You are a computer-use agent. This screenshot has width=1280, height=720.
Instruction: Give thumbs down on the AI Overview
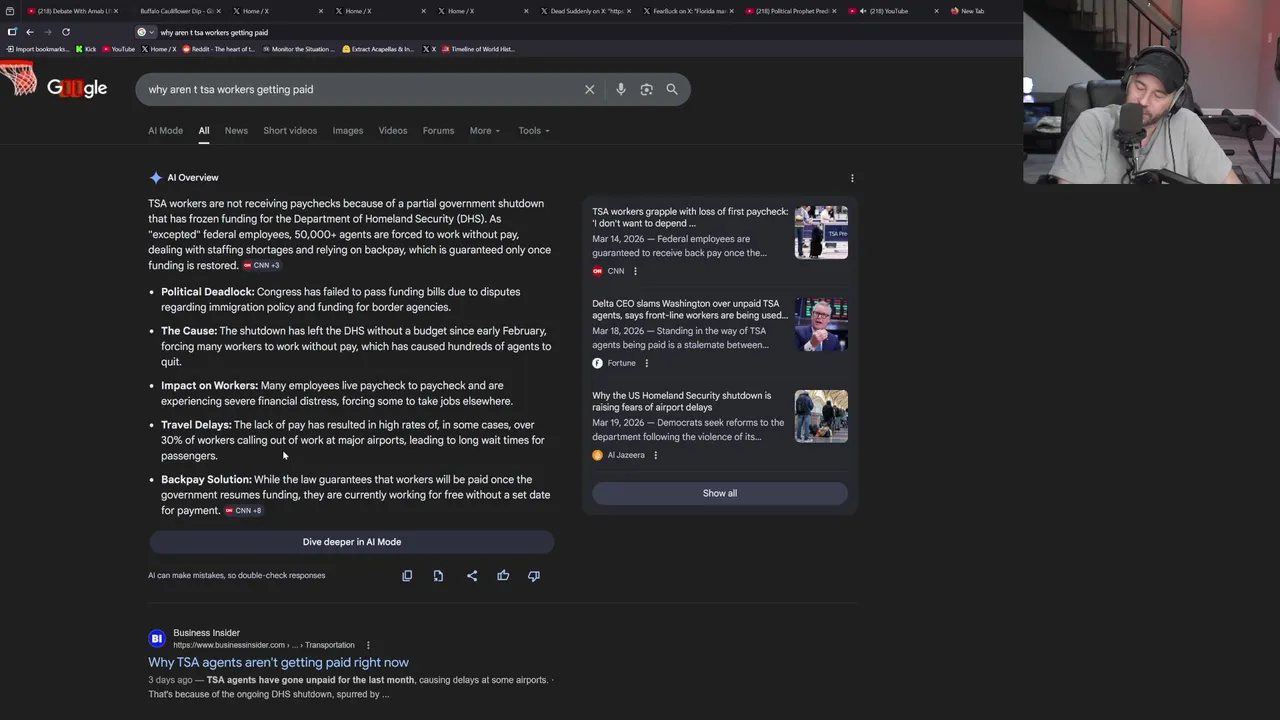[534, 576]
